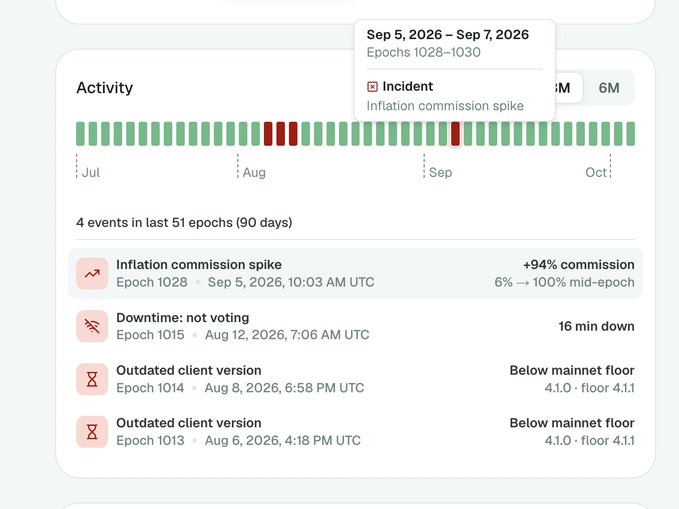This screenshot has height=509, width=679.
Task: Click 'Inflation commission spike' inside the tooltip
Action: point(445,106)
